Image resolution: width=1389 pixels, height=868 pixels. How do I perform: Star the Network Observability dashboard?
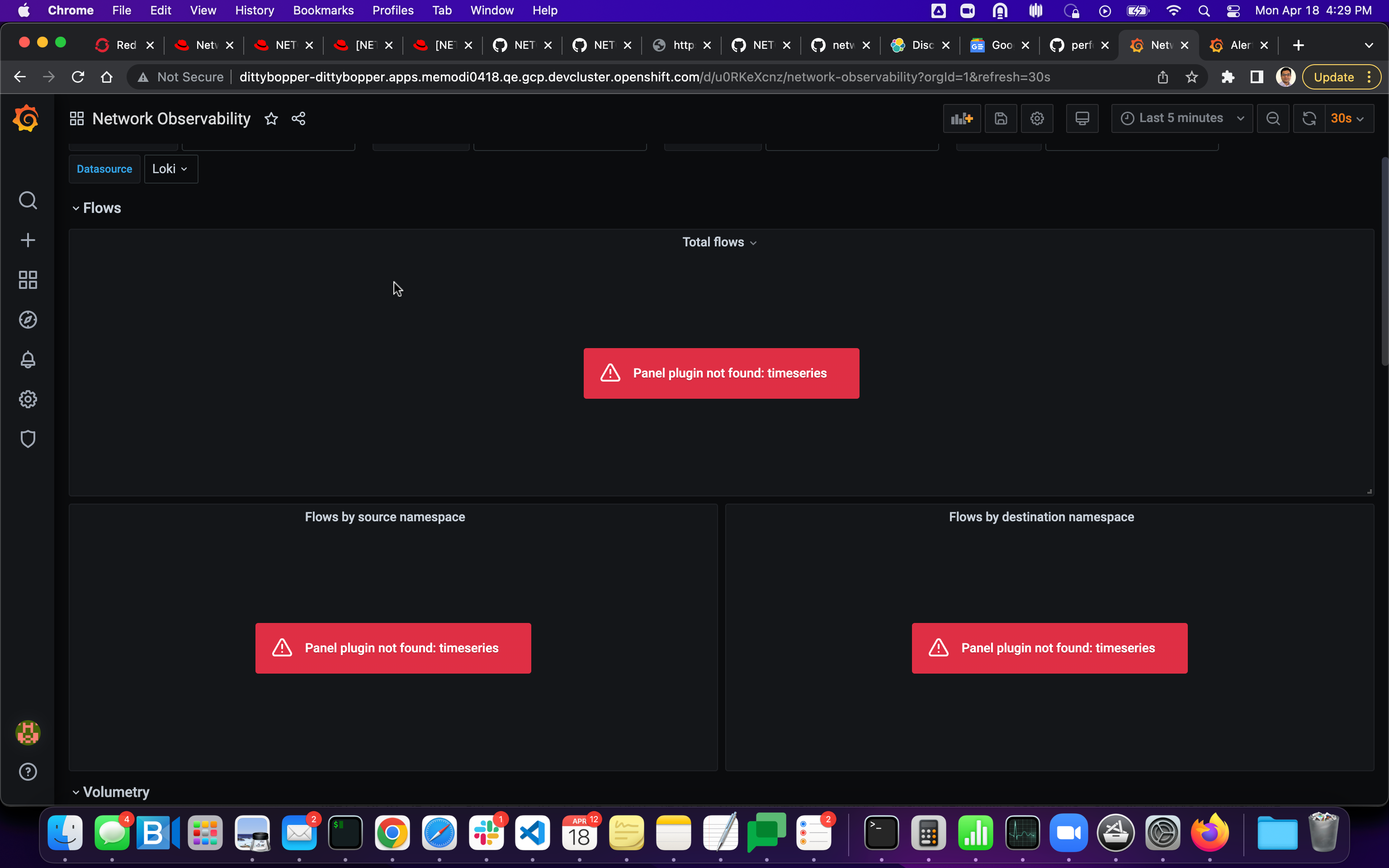tap(271, 119)
